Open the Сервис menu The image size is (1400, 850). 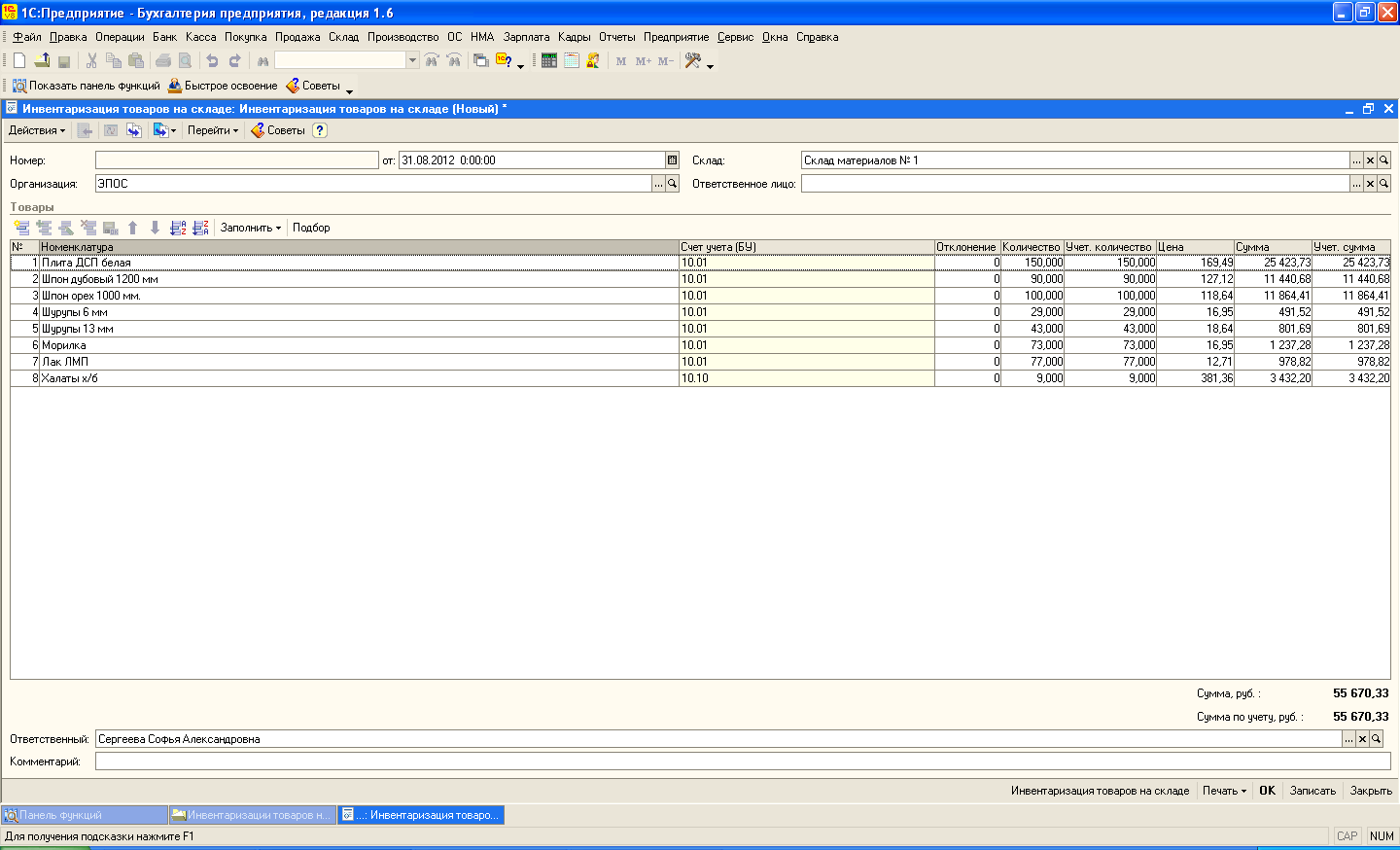735,37
